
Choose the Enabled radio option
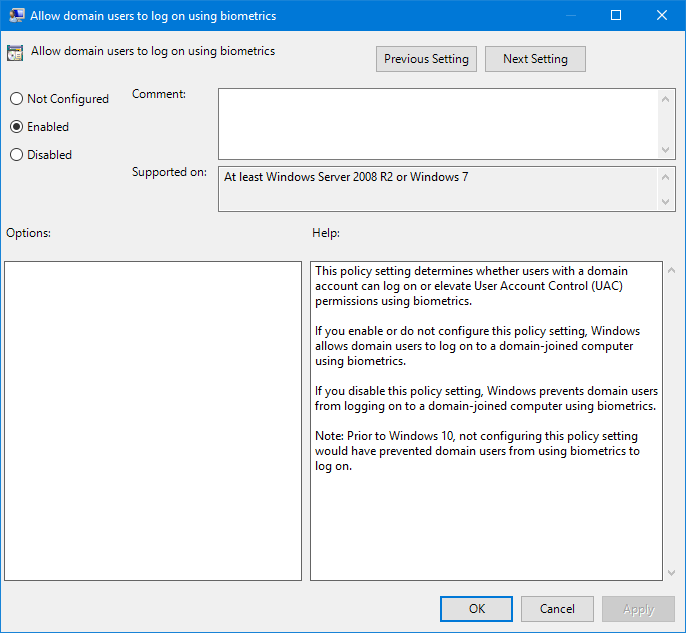16,127
